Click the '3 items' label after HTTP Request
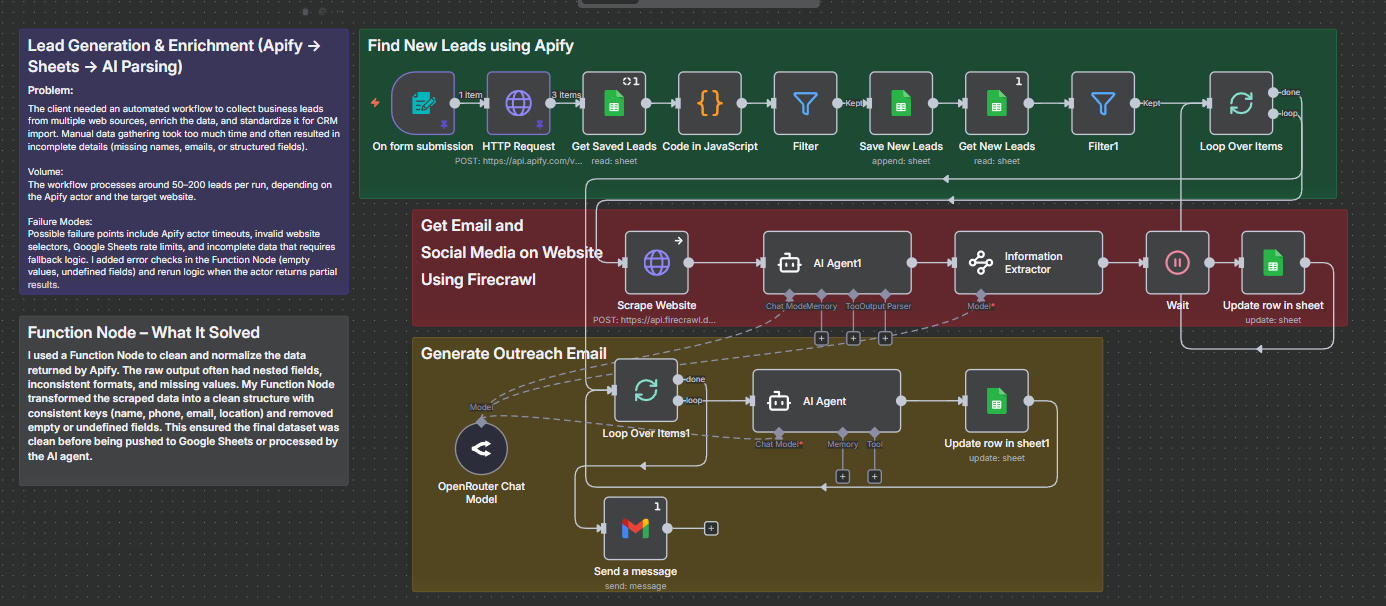Screen dimensions: 1386x606 (566, 95)
